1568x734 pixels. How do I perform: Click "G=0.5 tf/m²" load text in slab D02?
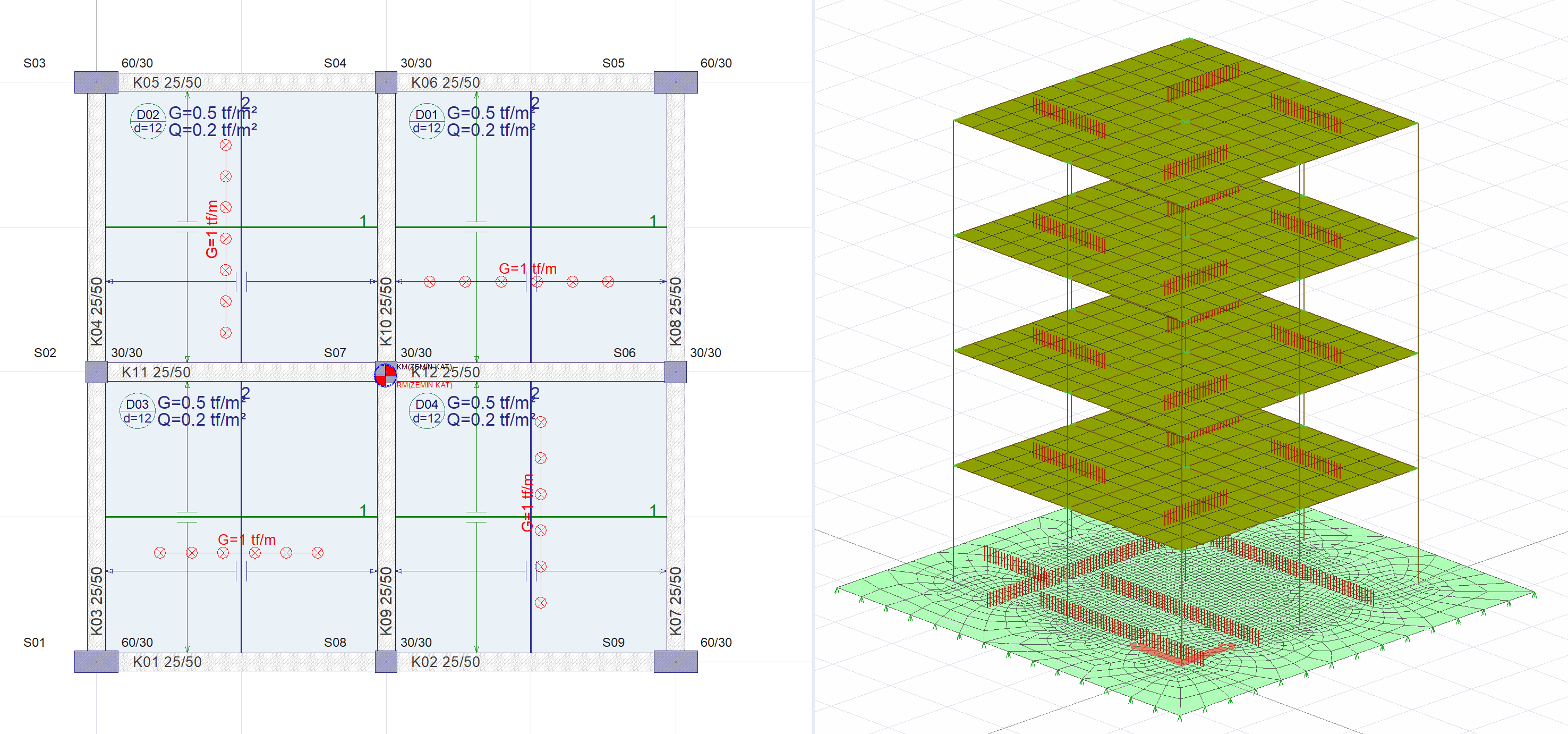(x=212, y=113)
